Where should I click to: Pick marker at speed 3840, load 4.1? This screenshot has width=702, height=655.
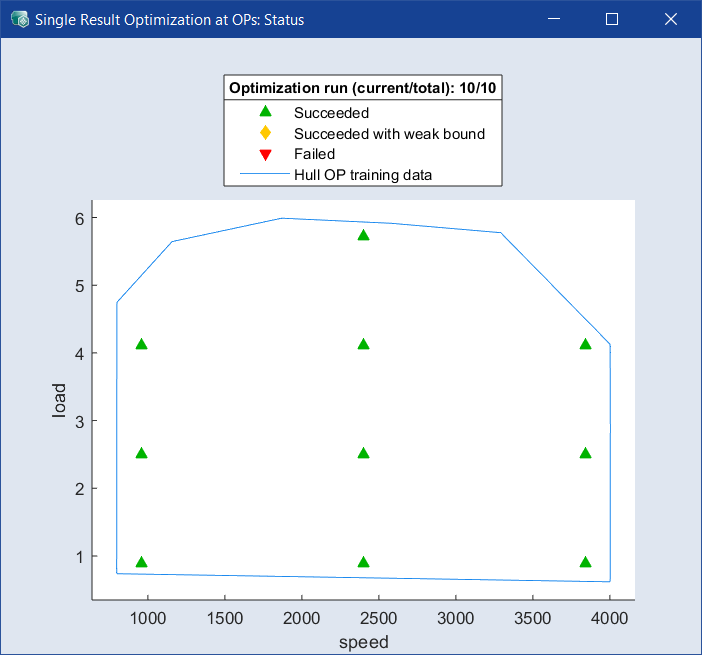coord(586,344)
